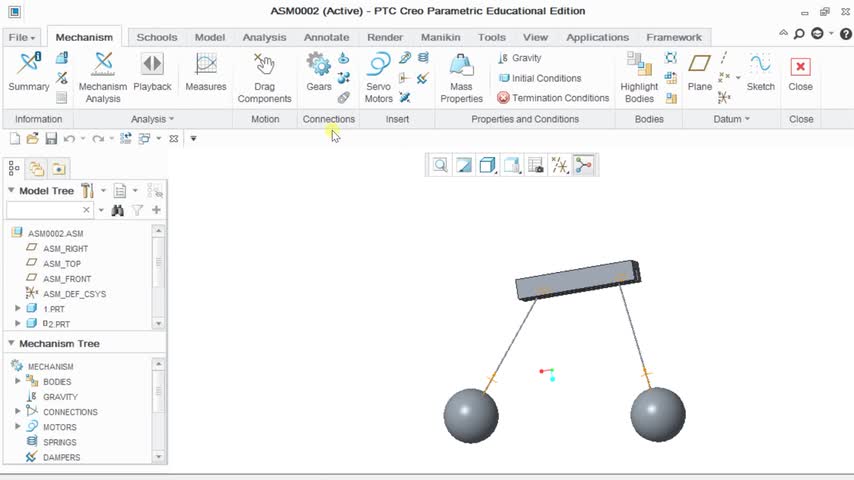Open the Analysis group dropdown
The image size is (854, 480).
152,119
